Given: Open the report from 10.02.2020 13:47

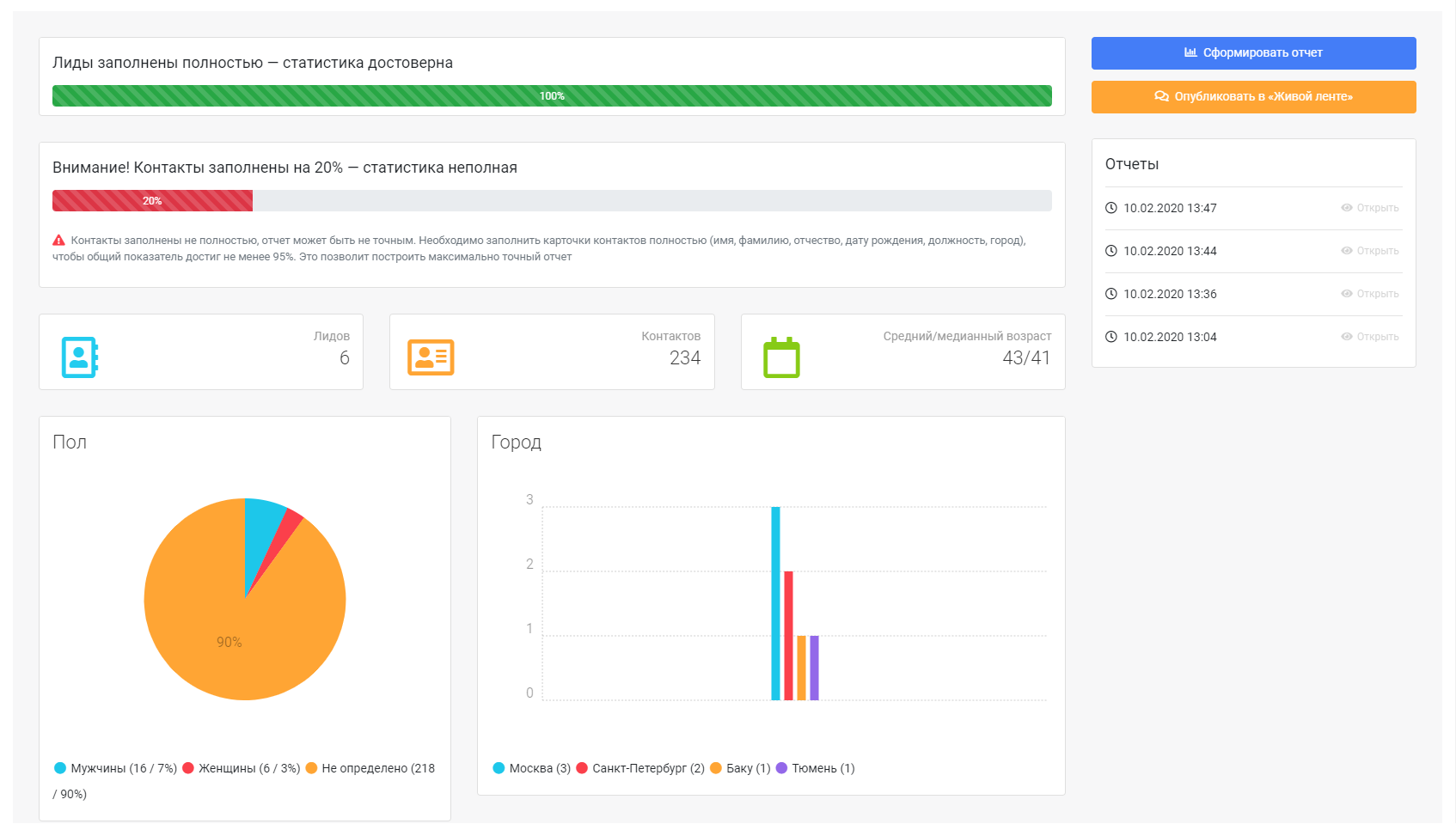Looking at the screenshot, I should tap(1370, 208).
